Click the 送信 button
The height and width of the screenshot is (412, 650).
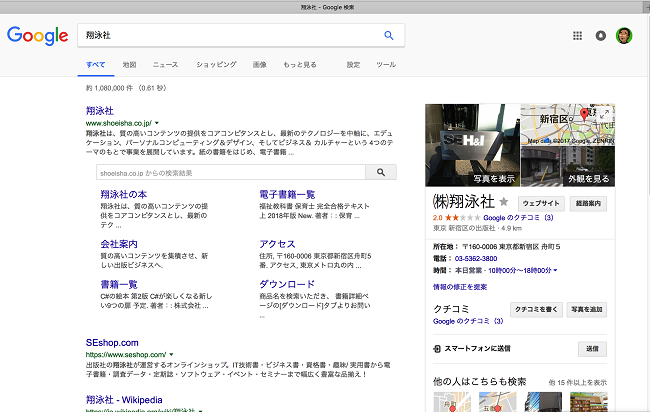592,349
